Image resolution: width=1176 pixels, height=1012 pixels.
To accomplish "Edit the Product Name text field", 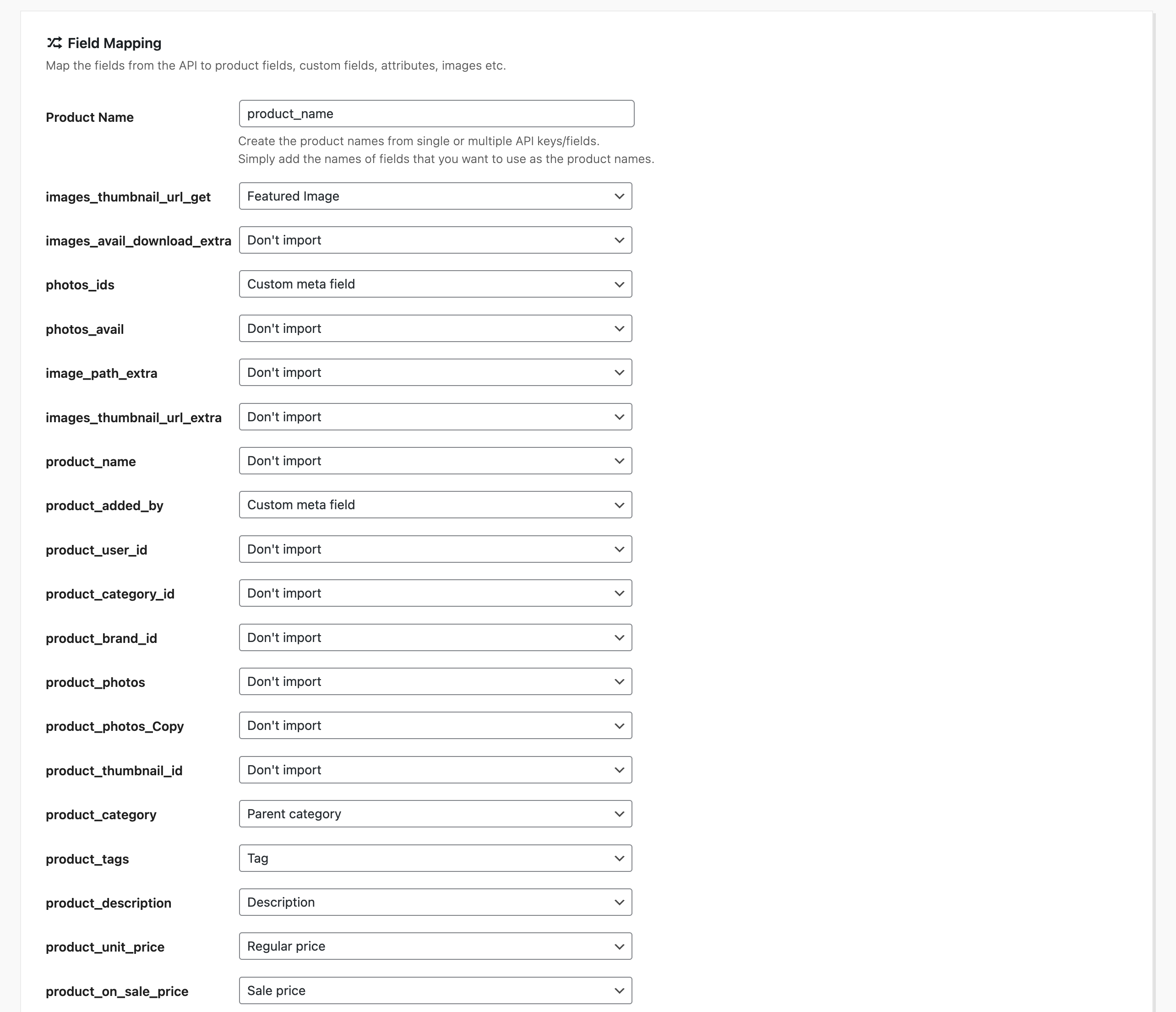I will pyautogui.click(x=436, y=114).
